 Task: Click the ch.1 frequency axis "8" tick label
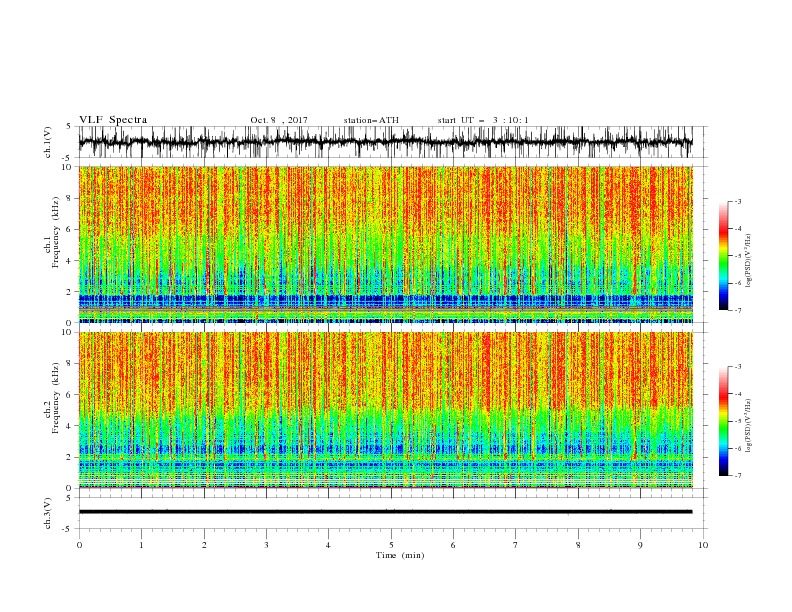(x=71, y=198)
